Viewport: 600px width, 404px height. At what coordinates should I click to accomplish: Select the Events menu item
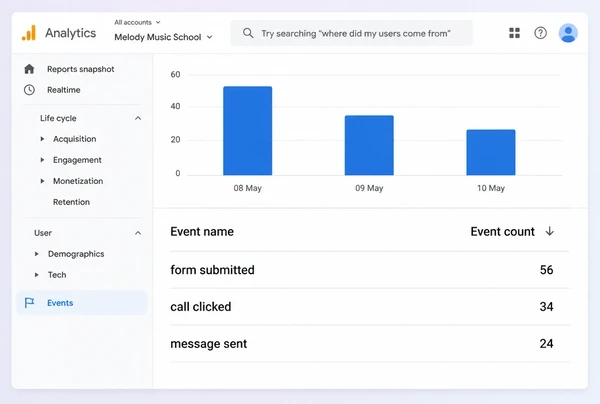click(82, 303)
